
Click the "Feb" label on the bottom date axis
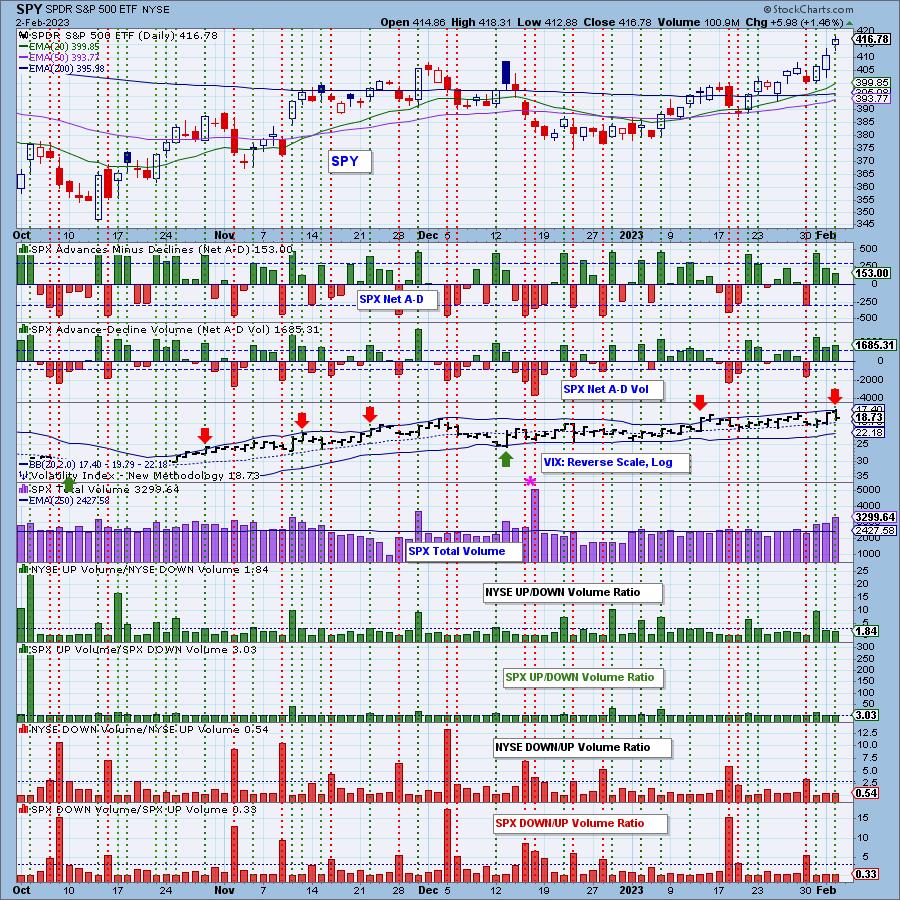[x=826, y=890]
